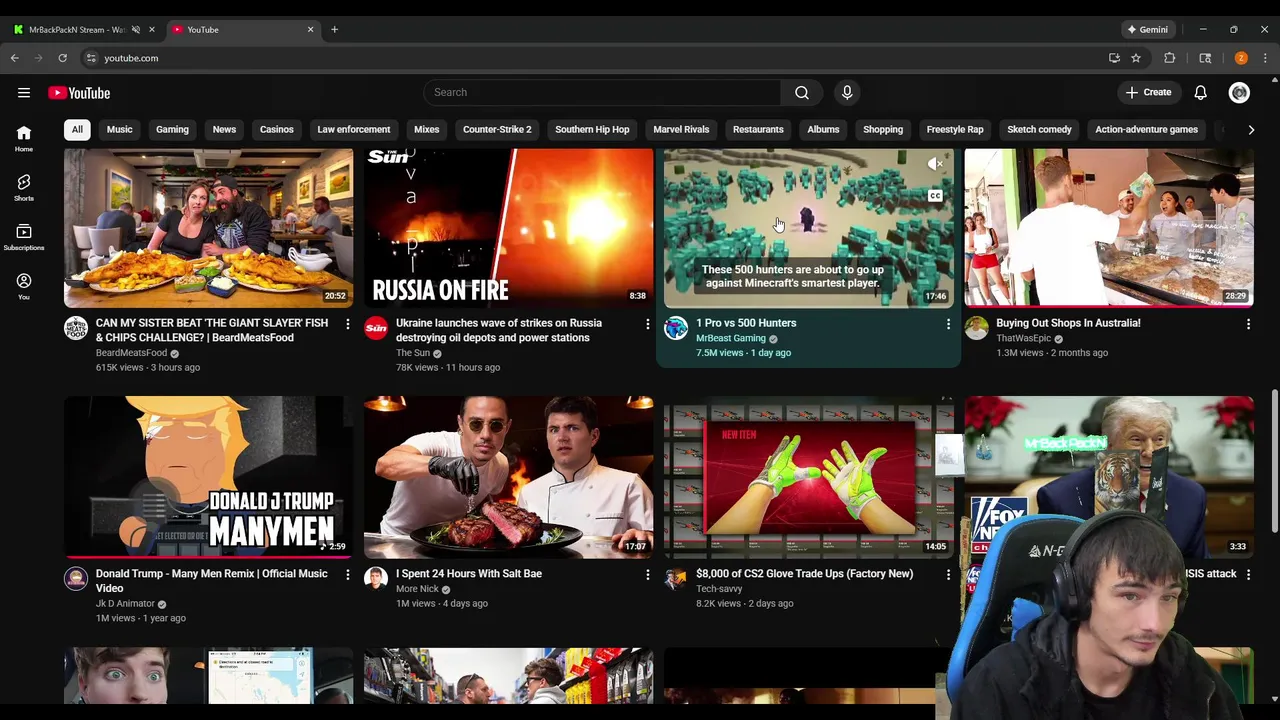Open options for Buying Out Shops In Australia
The height and width of the screenshot is (720, 1280).
tap(1248, 324)
